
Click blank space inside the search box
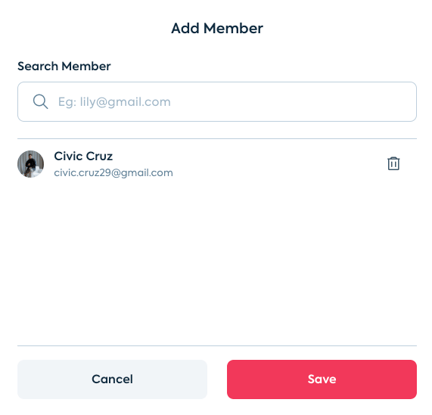click(x=293, y=102)
